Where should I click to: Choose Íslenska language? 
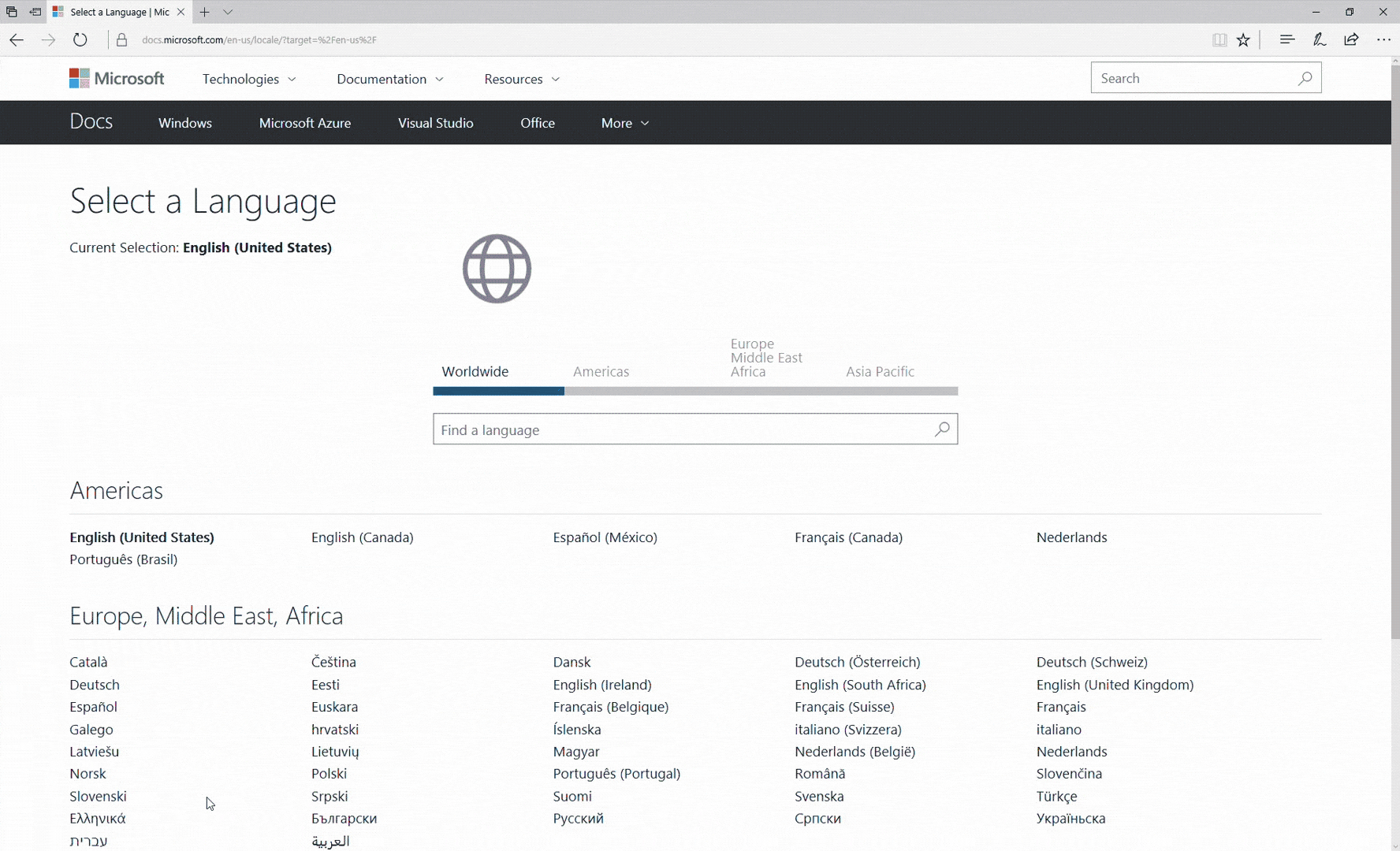(577, 730)
